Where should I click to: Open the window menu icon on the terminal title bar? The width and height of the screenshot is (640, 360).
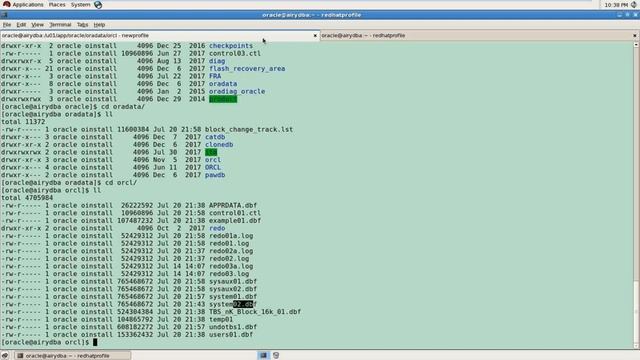[x=4, y=15]
